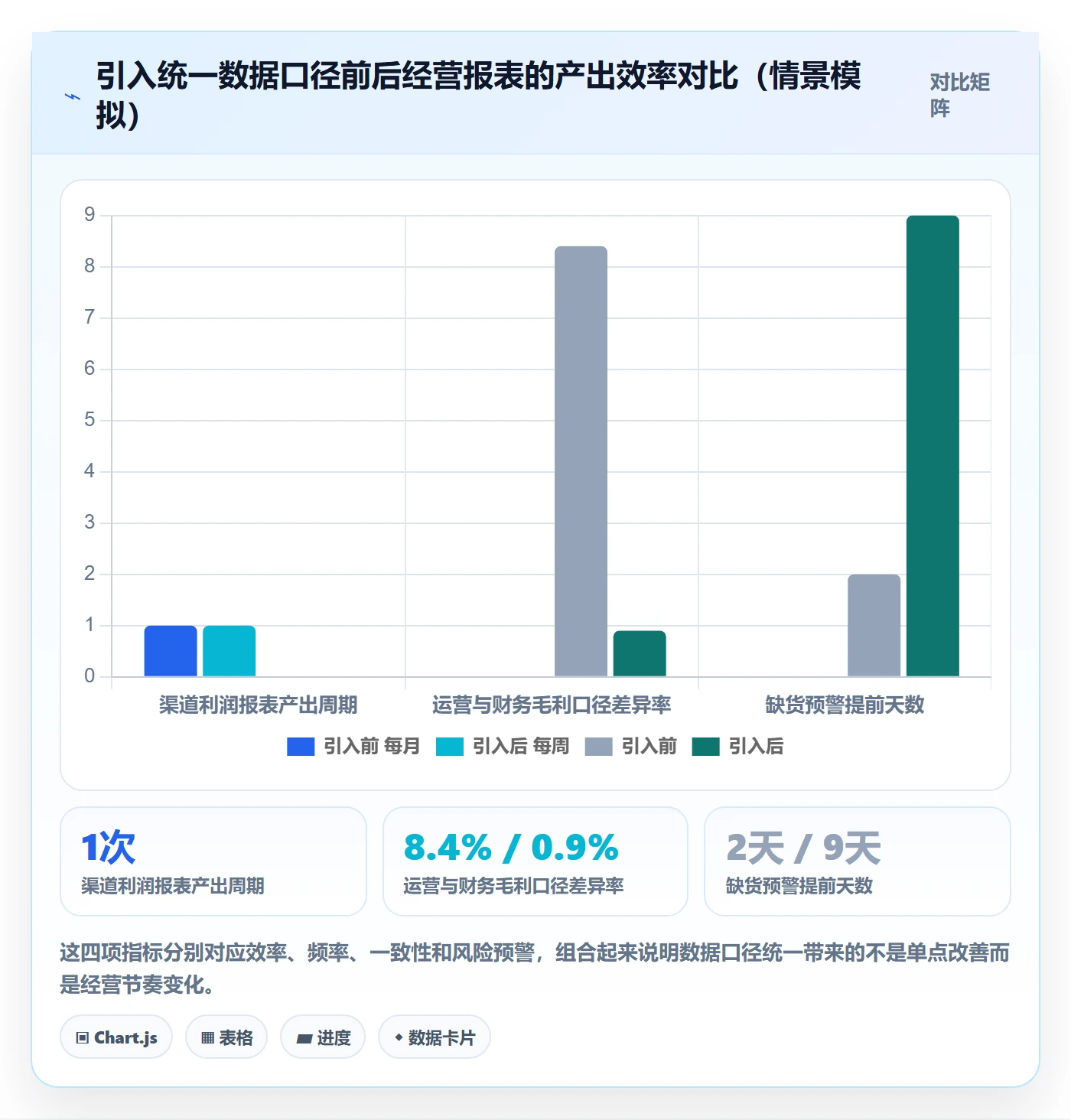Click the title 引入统一数据口径前后经营报表的产出效率对比
Screen dimensions: 1071x1120
(479, 95)
